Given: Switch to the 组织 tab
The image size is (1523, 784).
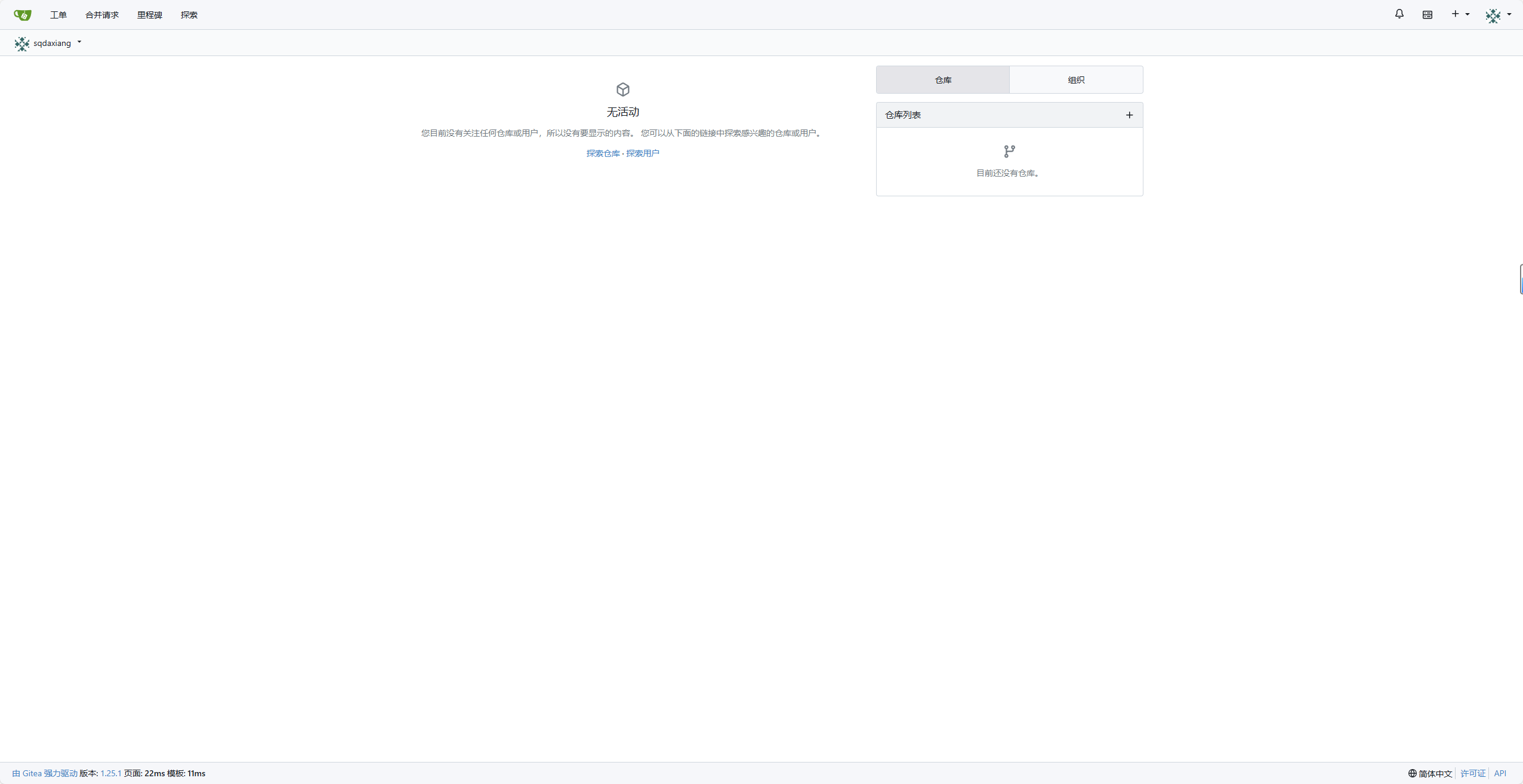Looking at the screenshot, I should [1075, 80].
